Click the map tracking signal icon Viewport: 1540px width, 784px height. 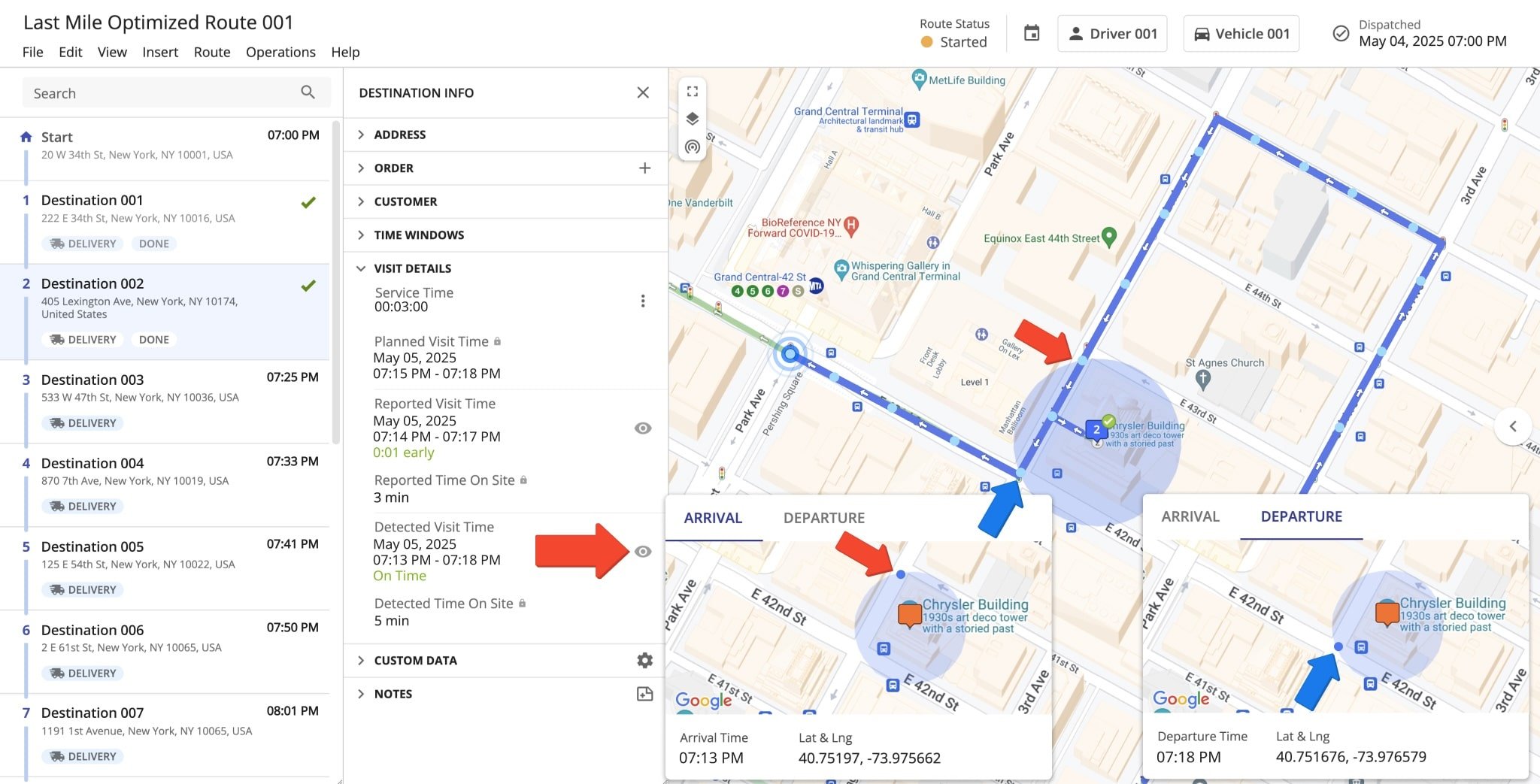[x=693, y=147]
